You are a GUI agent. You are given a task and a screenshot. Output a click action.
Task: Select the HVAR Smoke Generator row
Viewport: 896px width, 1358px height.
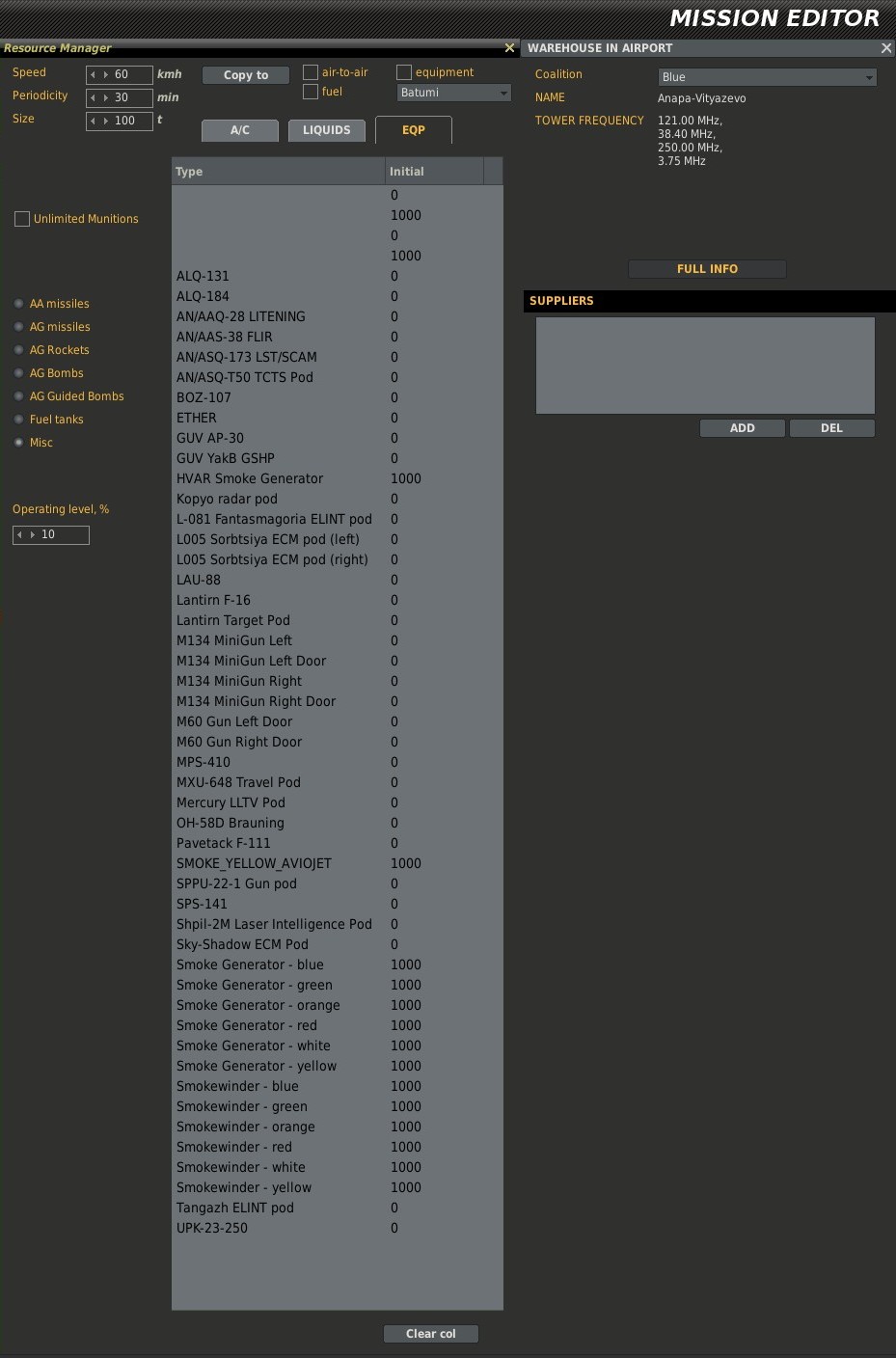click(337, 478)
